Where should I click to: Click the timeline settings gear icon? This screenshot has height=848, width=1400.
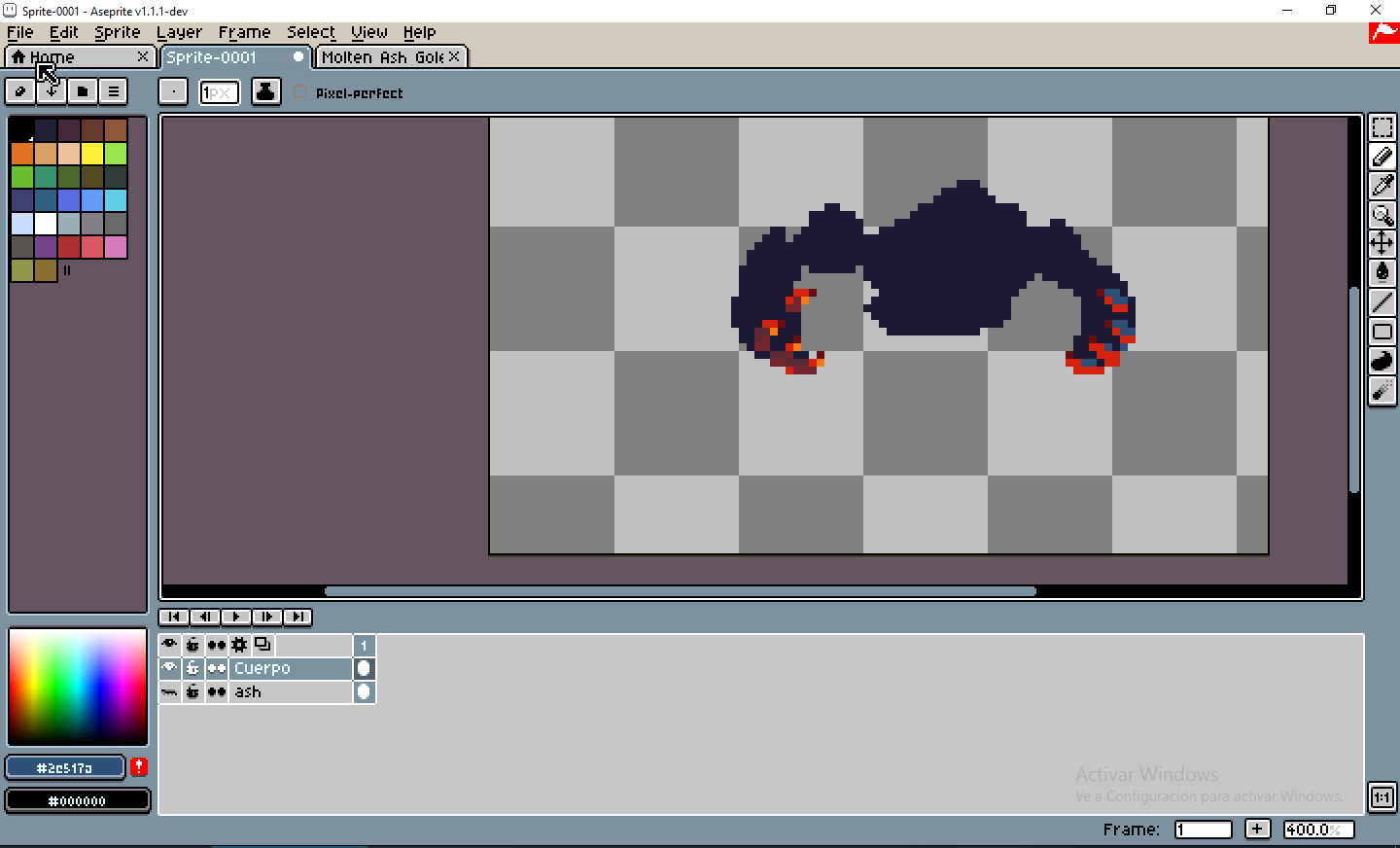[x=239, y=645]
